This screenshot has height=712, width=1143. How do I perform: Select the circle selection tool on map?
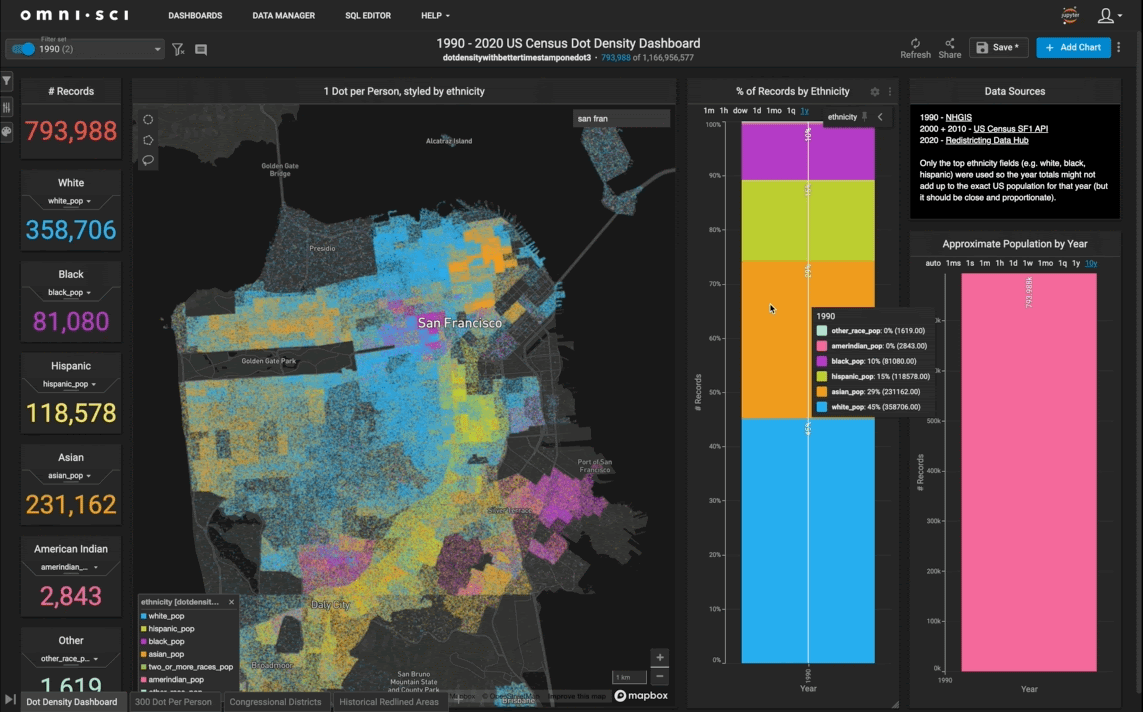(148, 120)
